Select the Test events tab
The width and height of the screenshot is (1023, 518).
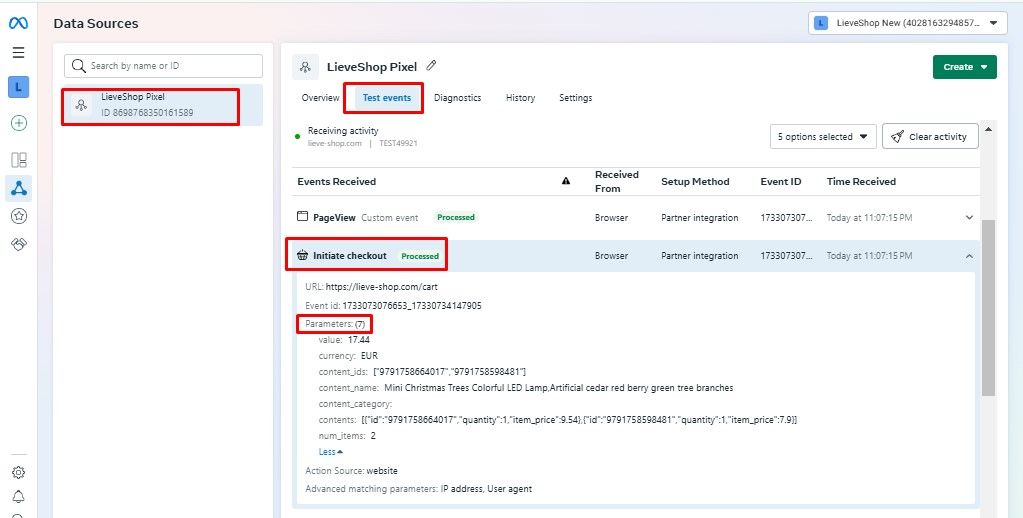[387, 98]
